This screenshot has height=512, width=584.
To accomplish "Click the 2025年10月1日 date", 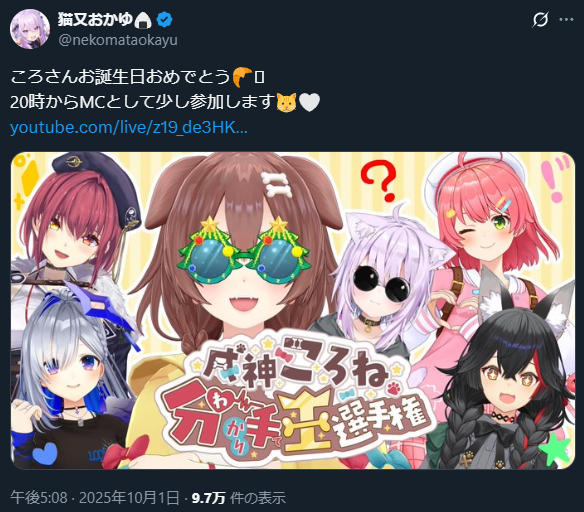I will coord(129,497).
